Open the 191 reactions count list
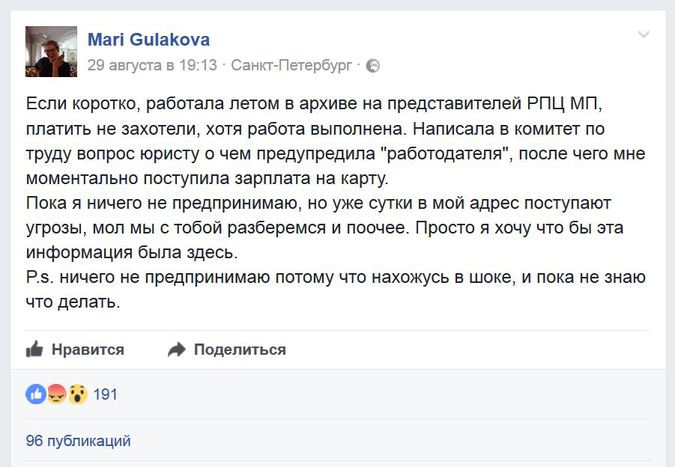This screenshot has width=675, height=467. [x=105, y=394]
